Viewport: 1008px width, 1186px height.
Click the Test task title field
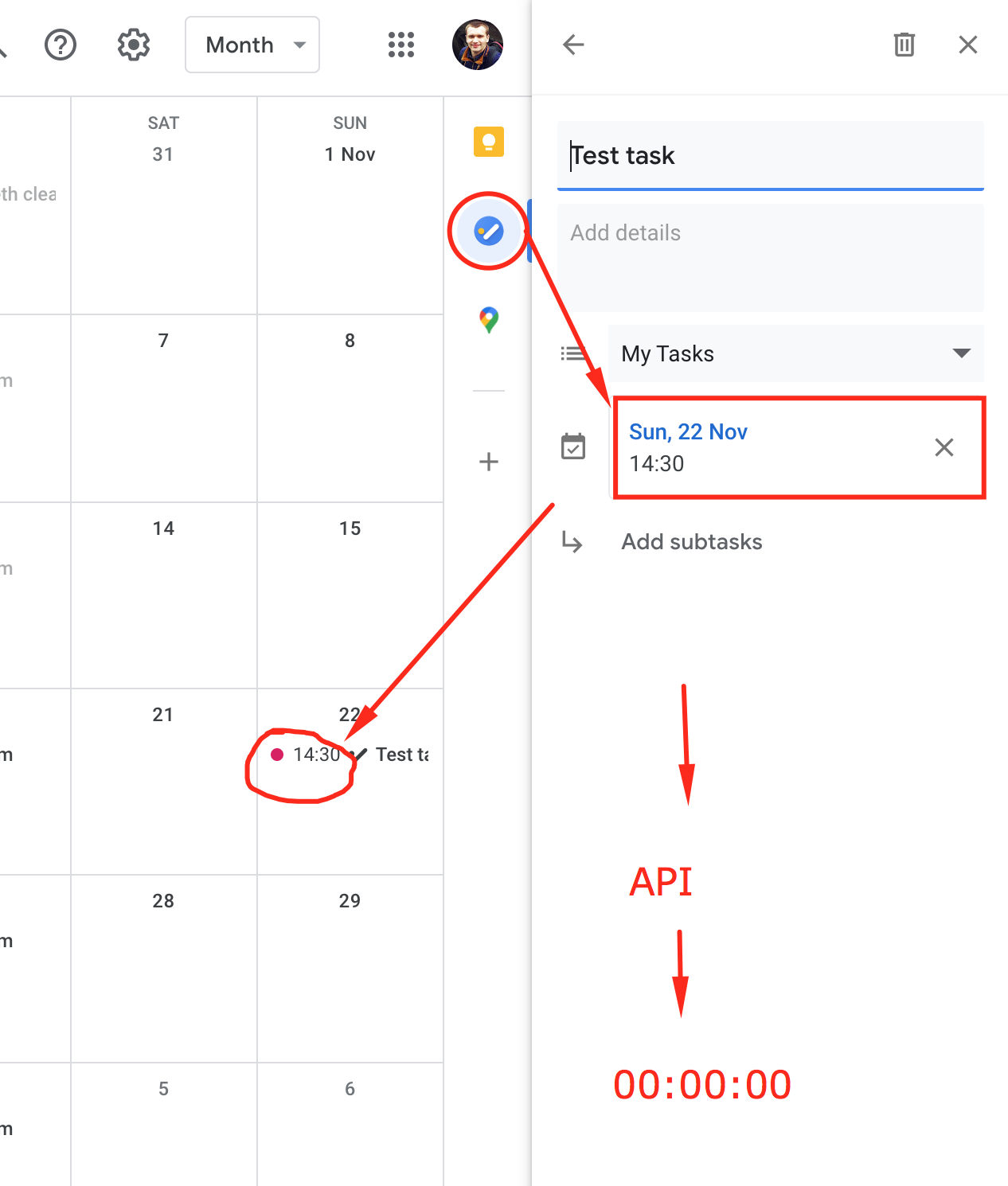click(x=770, y=155)
